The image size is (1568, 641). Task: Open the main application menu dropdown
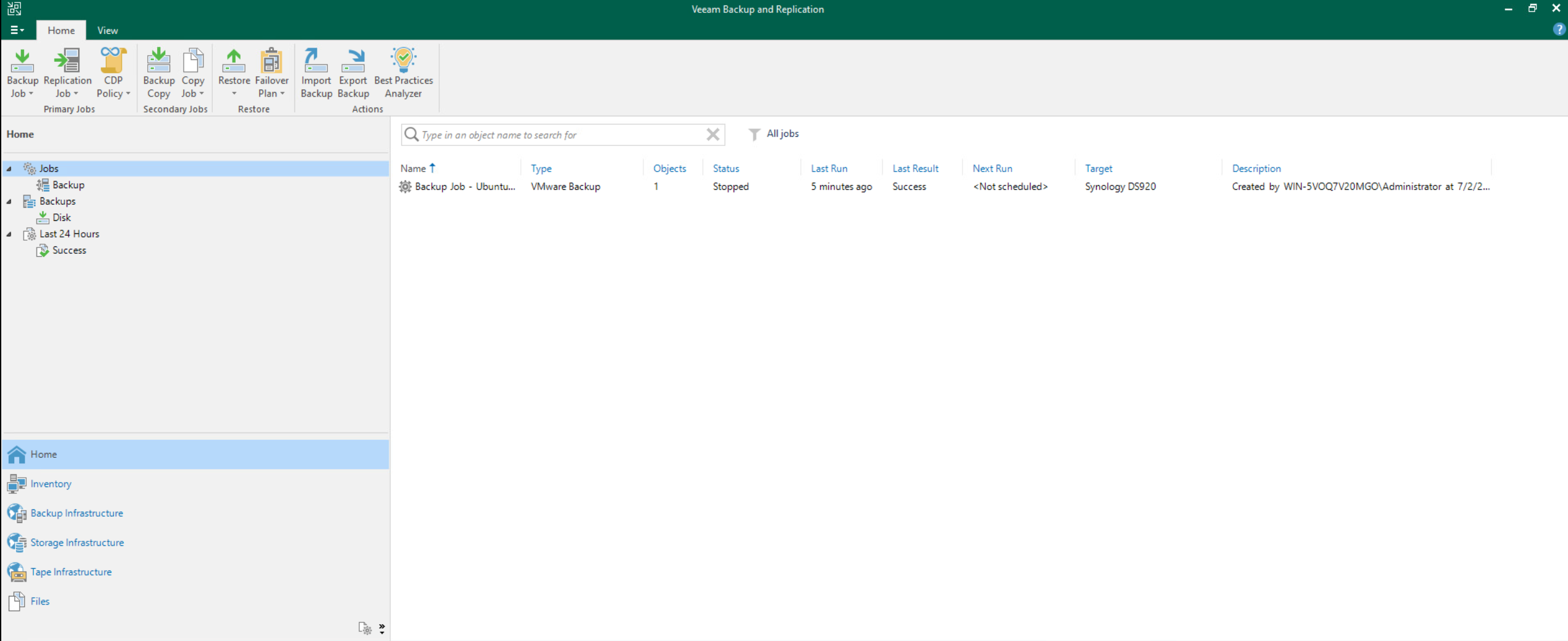(17, 30)
